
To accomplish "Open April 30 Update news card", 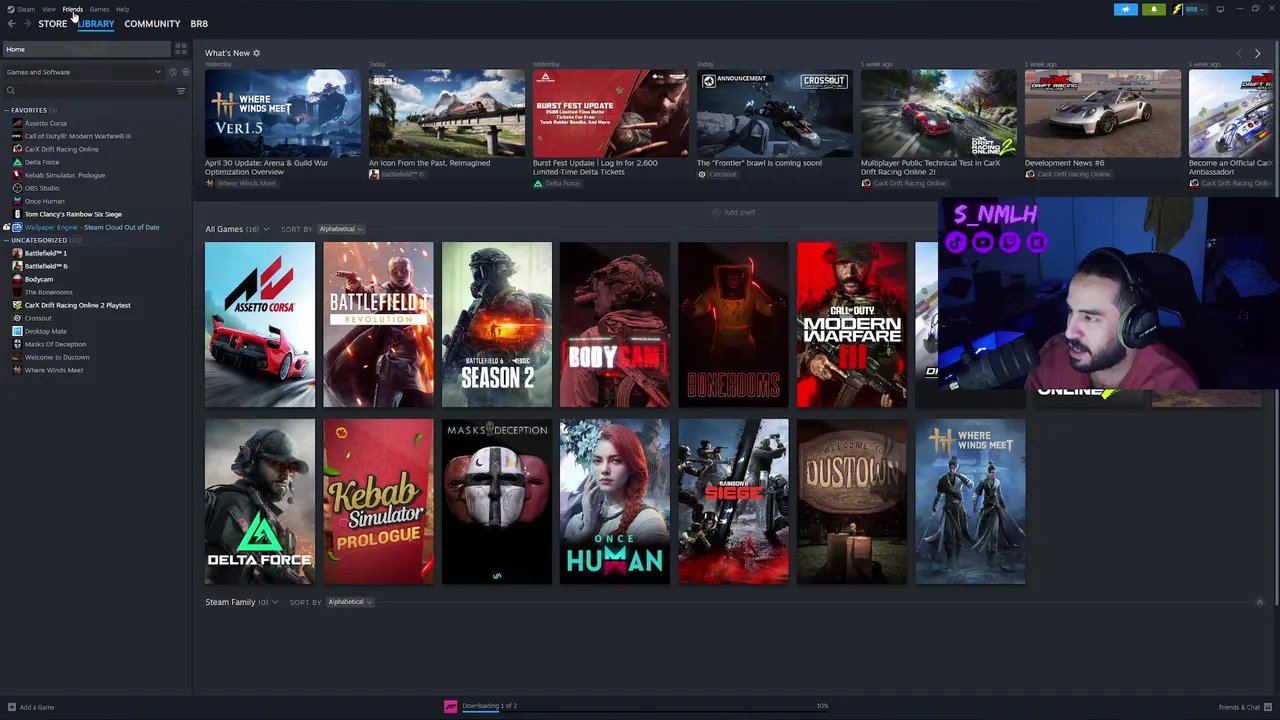I will coord(283,128).
